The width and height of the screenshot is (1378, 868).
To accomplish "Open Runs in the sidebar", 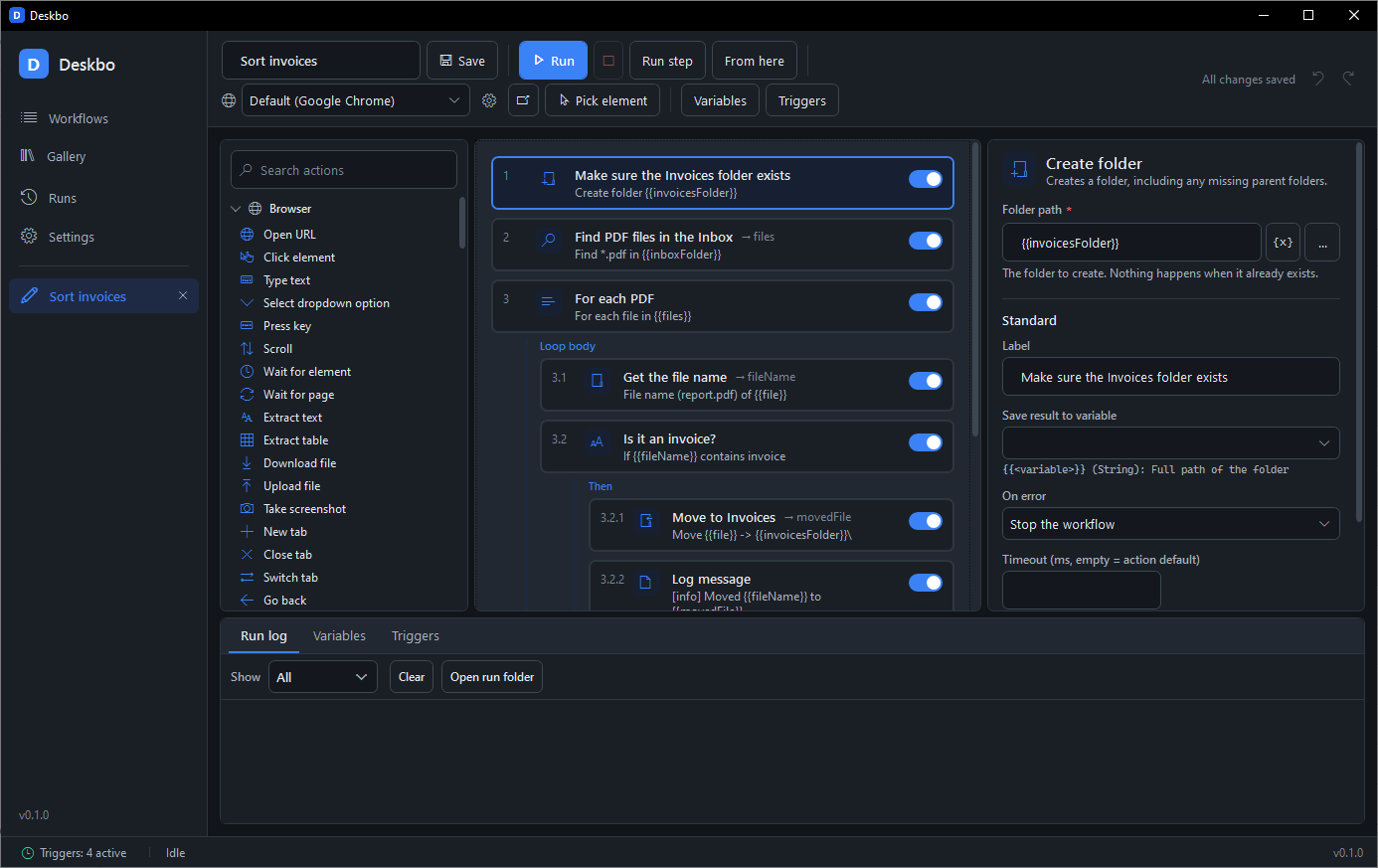I will point(104,198).
